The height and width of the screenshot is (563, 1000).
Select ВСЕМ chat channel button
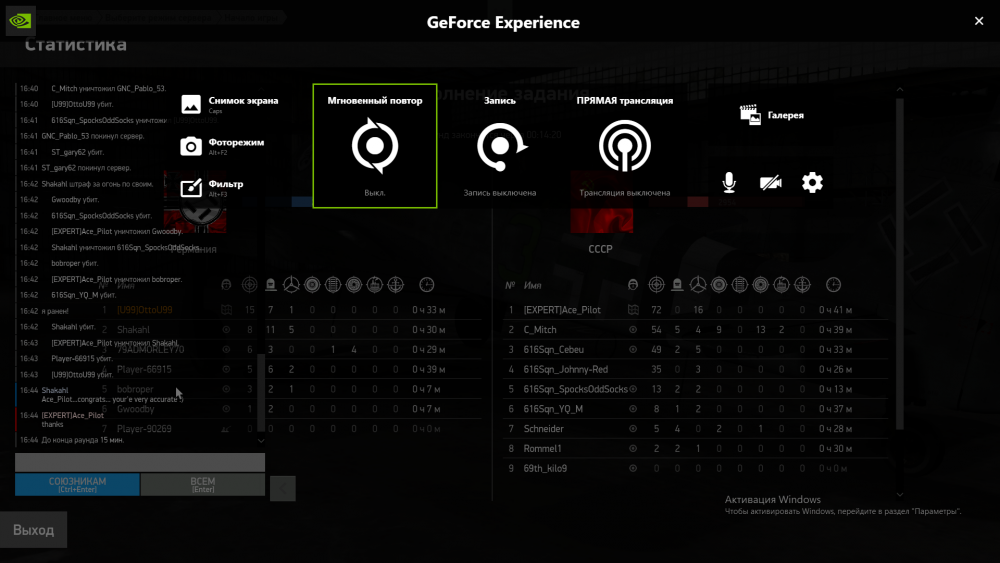coord(203,485)
